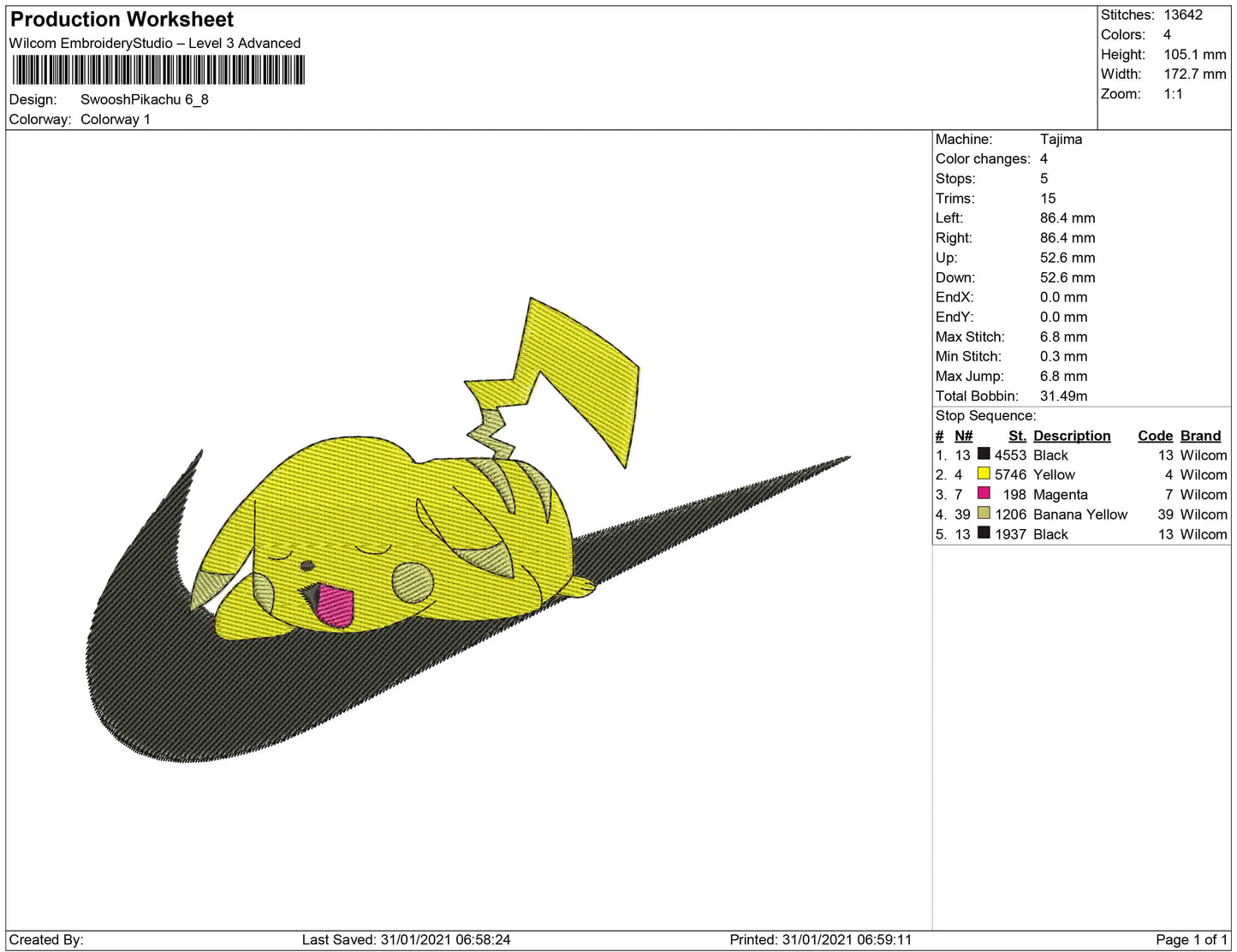Click the barcode under the worksheet title
Viewport: 1237px width, 952px height.
(x=158, y=70)
